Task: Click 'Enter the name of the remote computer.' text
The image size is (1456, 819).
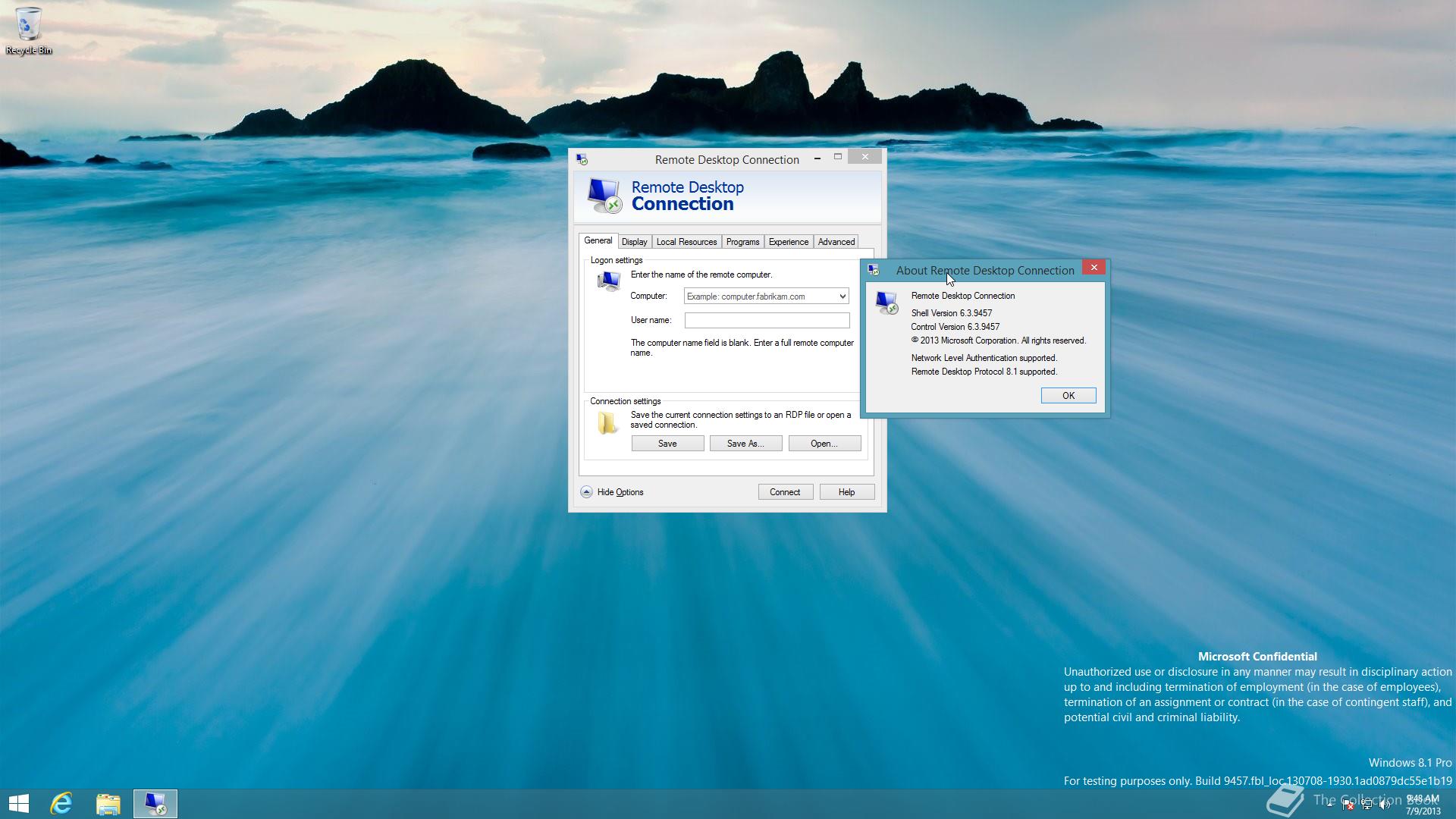Action: pos(701,275)
